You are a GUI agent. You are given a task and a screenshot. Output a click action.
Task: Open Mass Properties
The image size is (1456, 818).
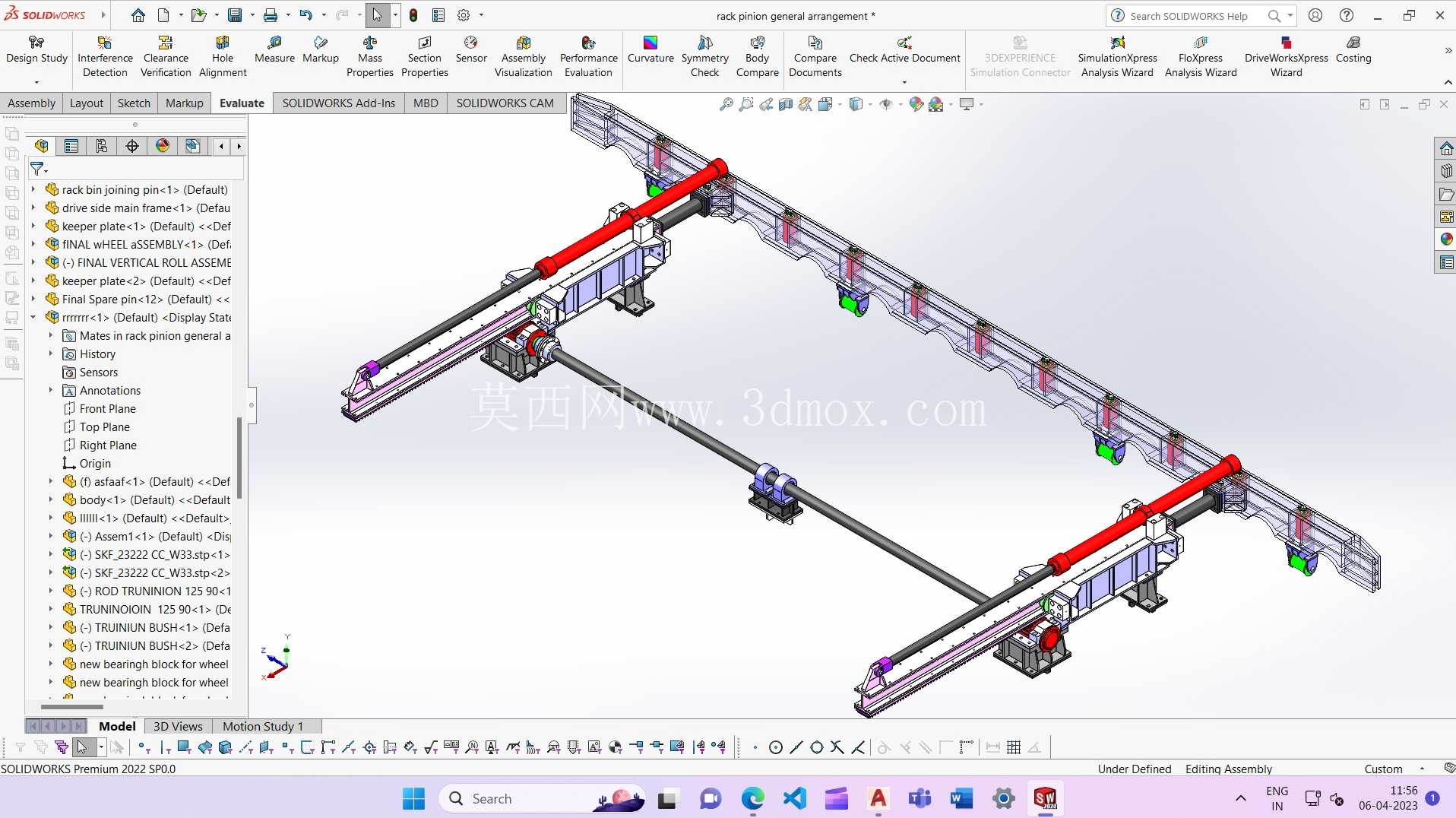pos(370,57)
